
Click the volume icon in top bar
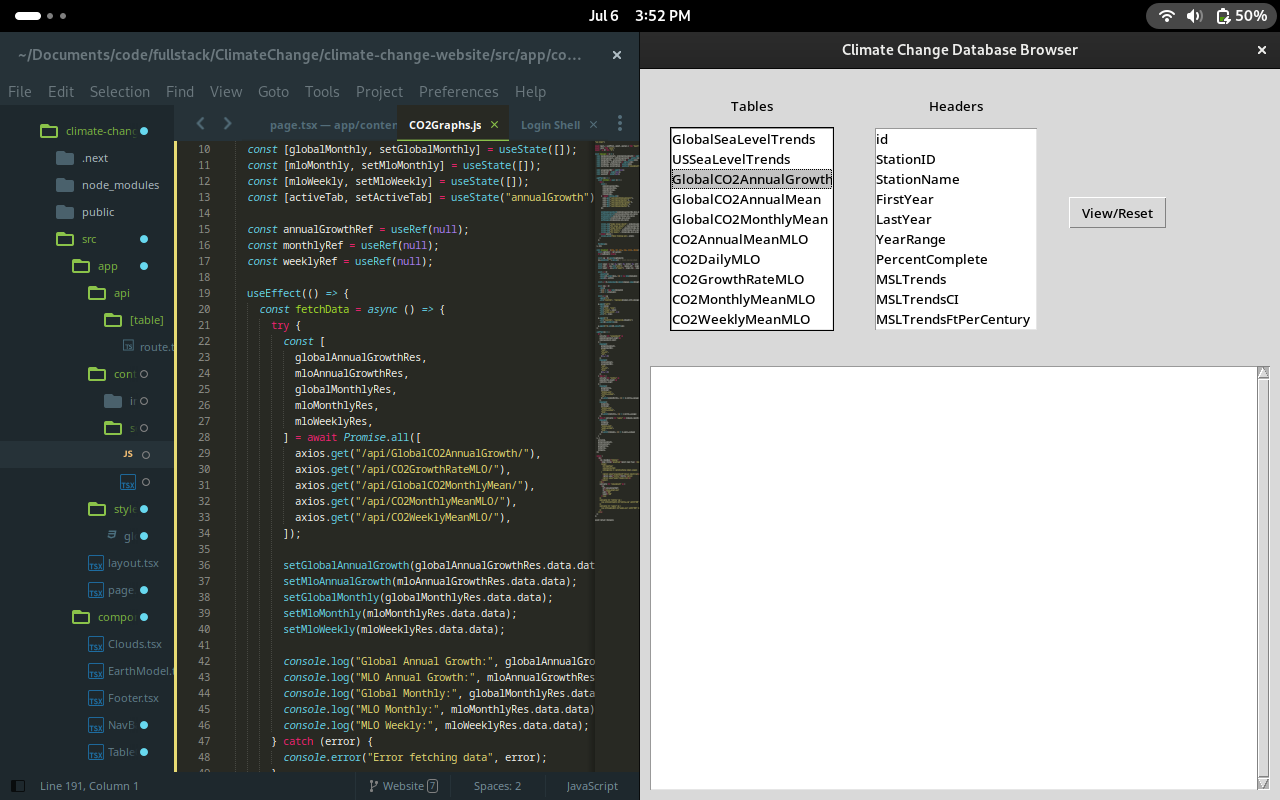tap(1194, 15)
